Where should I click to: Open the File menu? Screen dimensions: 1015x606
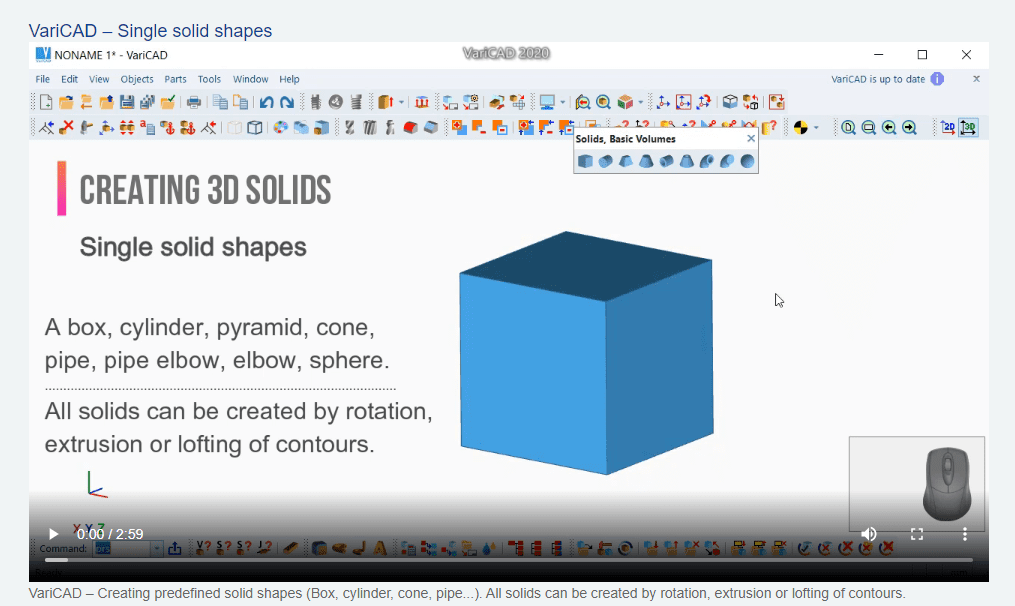coord(43,79)
